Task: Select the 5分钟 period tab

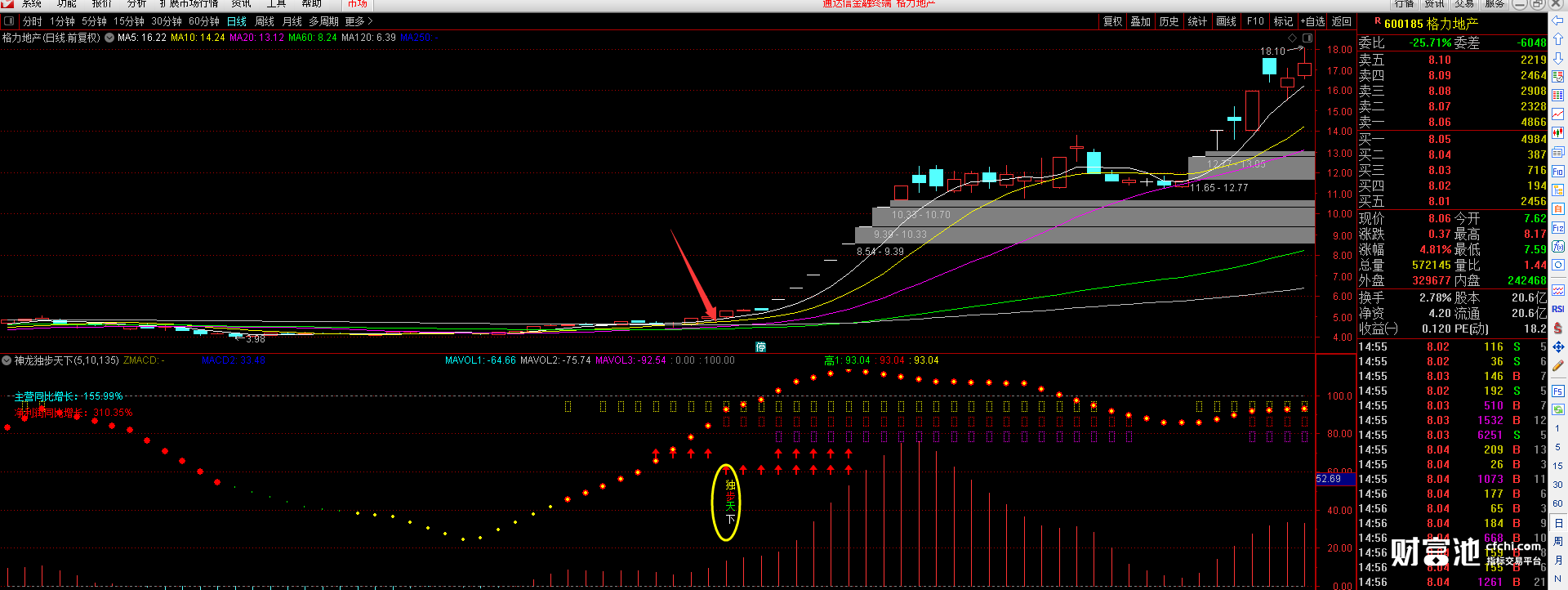Action: click(94, 21)
